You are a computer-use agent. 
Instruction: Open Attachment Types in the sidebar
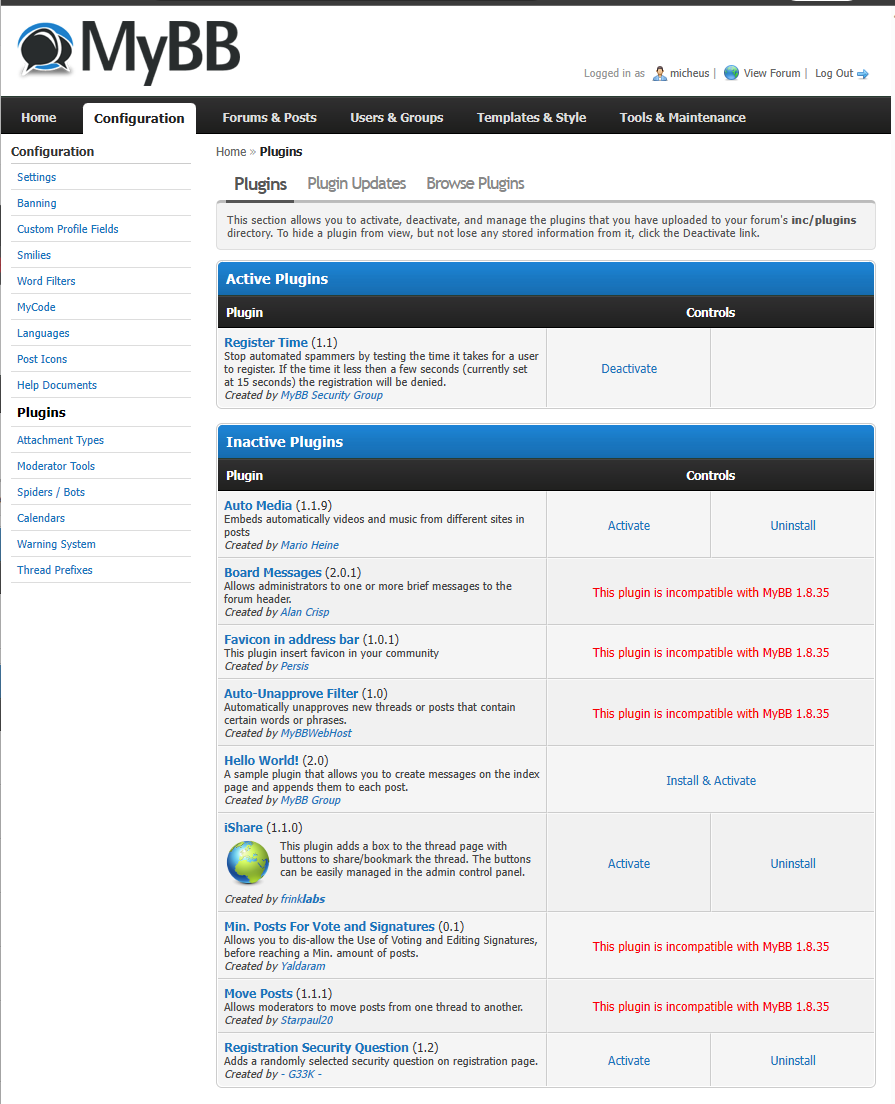click(61, 441)
